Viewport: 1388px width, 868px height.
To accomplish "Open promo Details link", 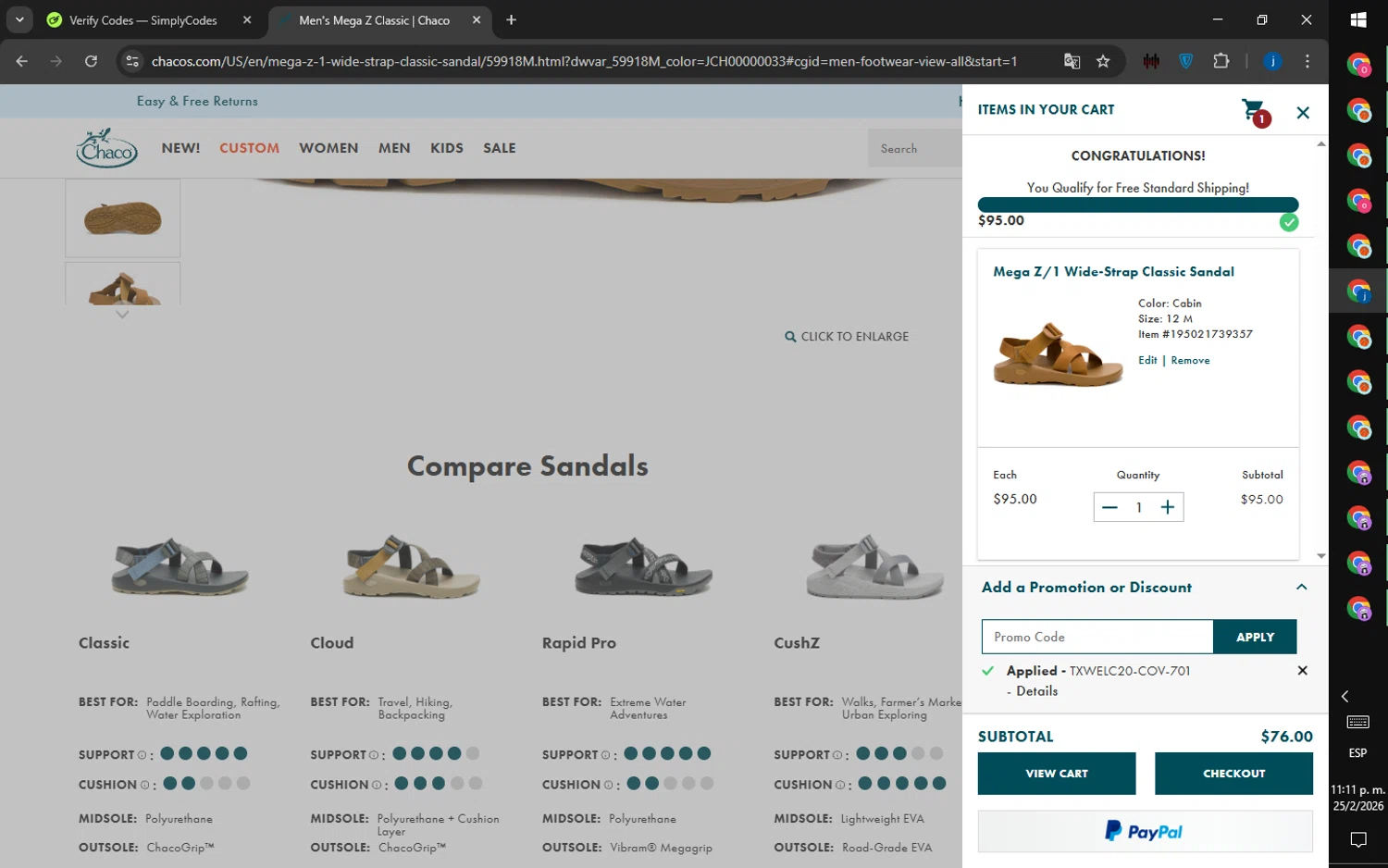I will (x=1036, y=691).
